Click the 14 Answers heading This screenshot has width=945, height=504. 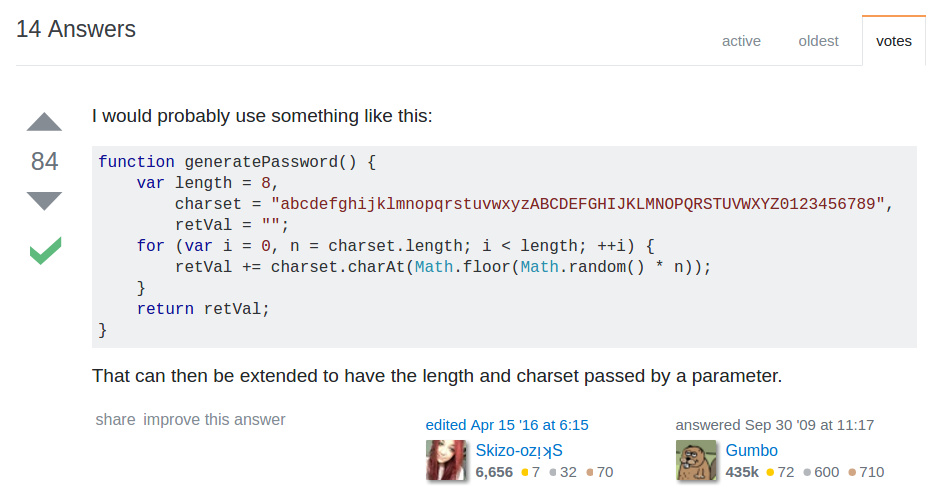coord(76,29)
